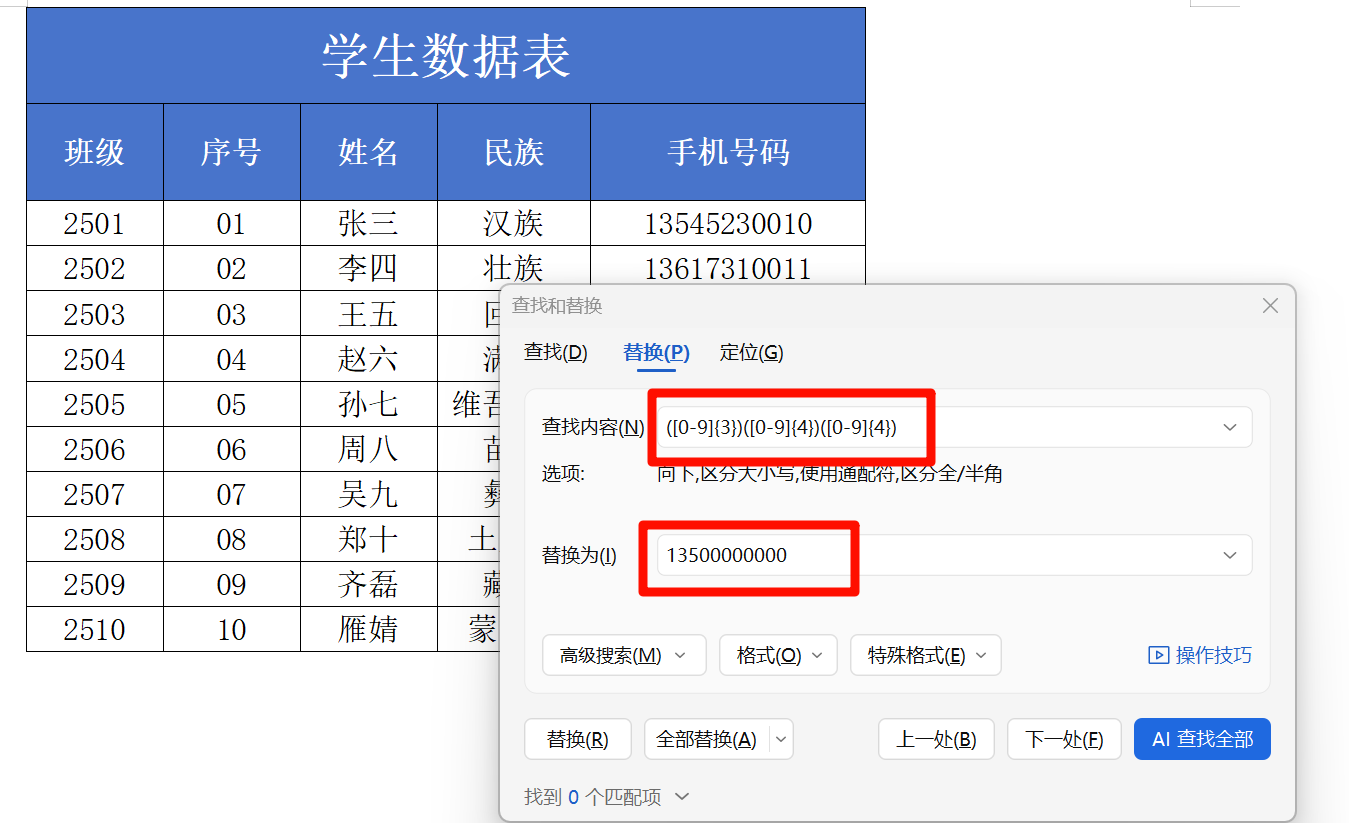
Task: Open the 特殊格式(E) dropdown menu
Action: tap(925, 655)
